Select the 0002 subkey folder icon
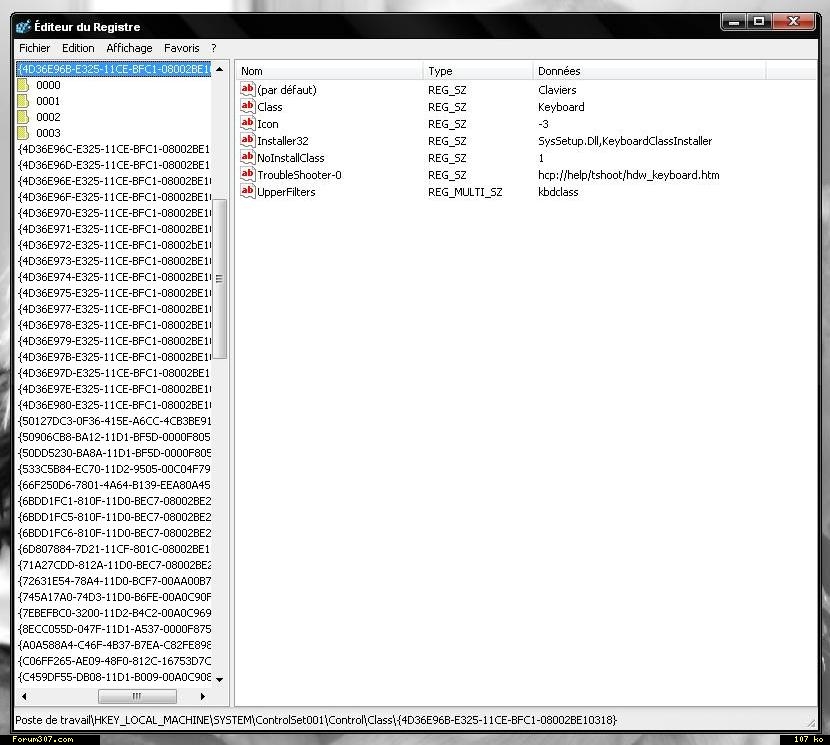830x745 pixels. coord(23,117)
